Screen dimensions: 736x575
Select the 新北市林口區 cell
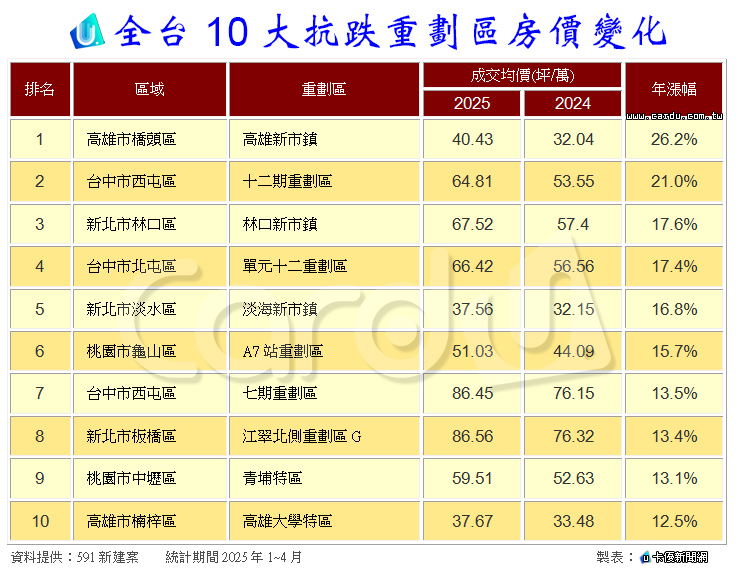pyautogui.click(x=150, y=224)
